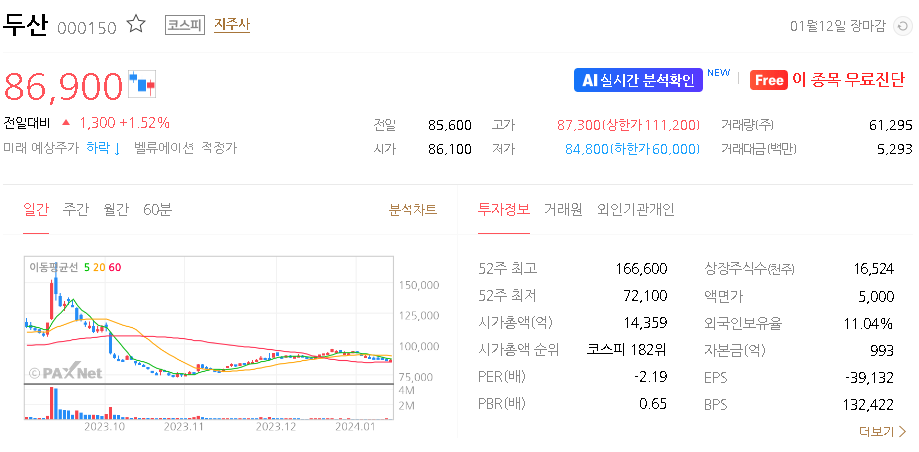Switch chart to 주간 tab
The image size is (919, 452).
click(x=76, y=210)
